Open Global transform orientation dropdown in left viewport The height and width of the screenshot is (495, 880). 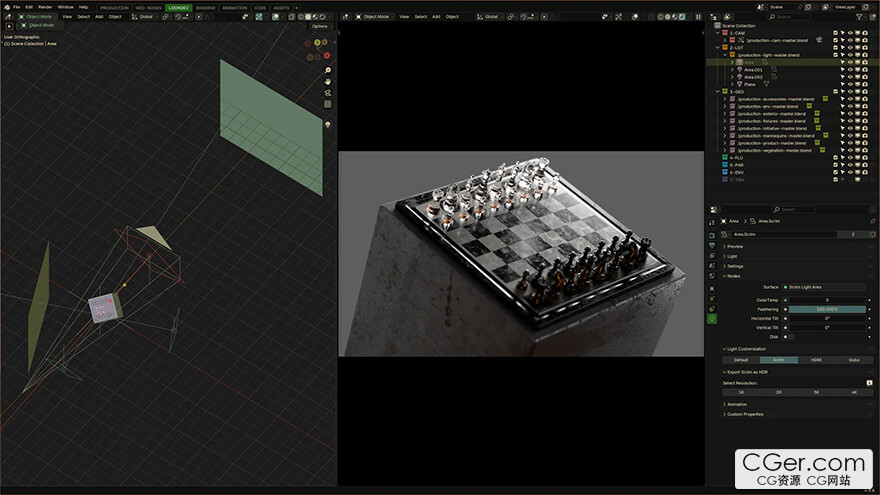coord(144,17)
